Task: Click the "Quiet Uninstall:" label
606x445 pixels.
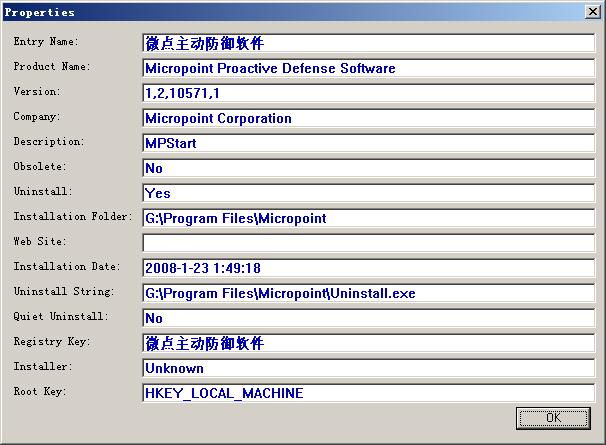Action: (61, 316)
